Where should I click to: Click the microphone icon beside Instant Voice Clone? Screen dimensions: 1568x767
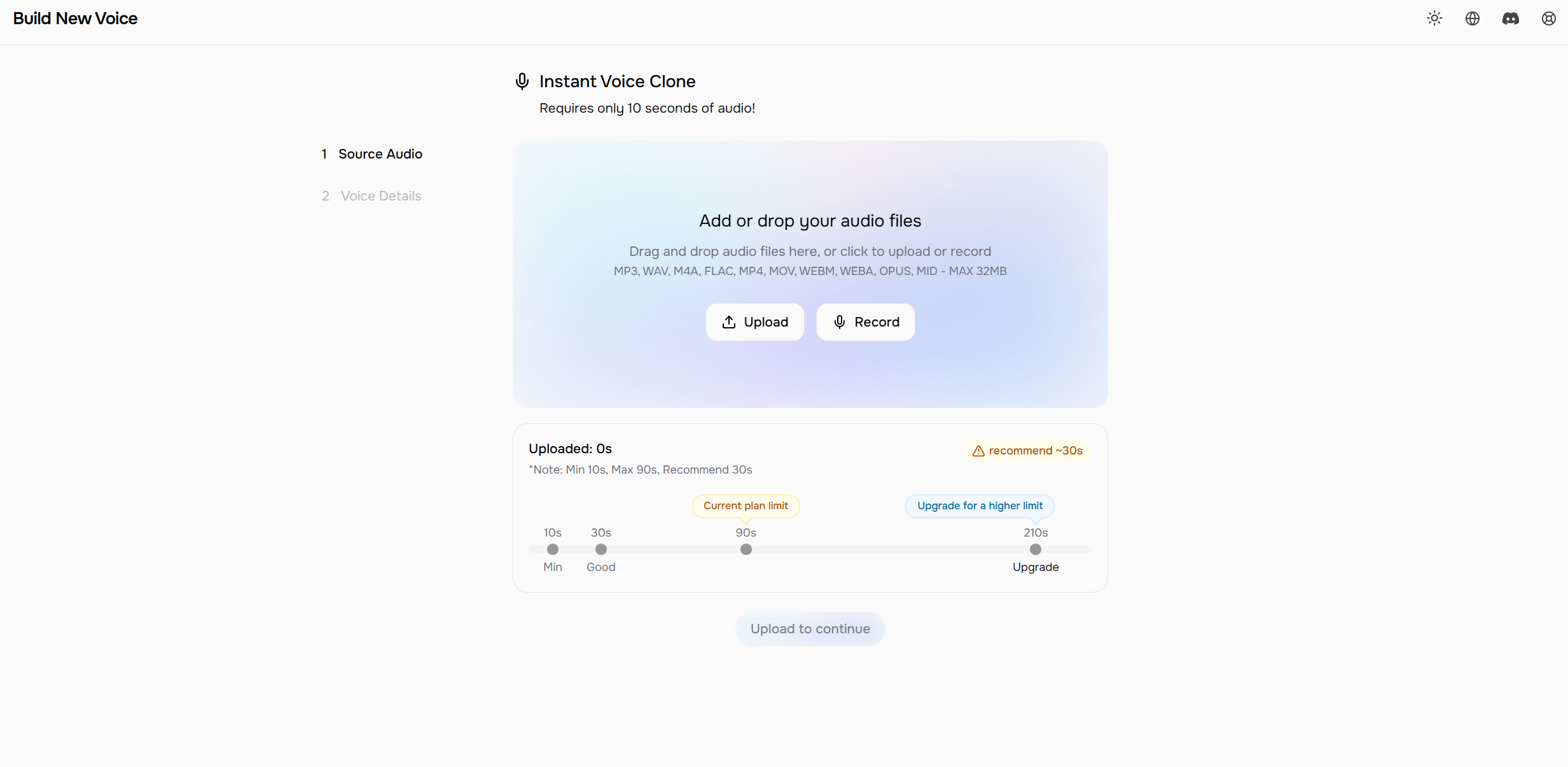(x=522, y=81)
